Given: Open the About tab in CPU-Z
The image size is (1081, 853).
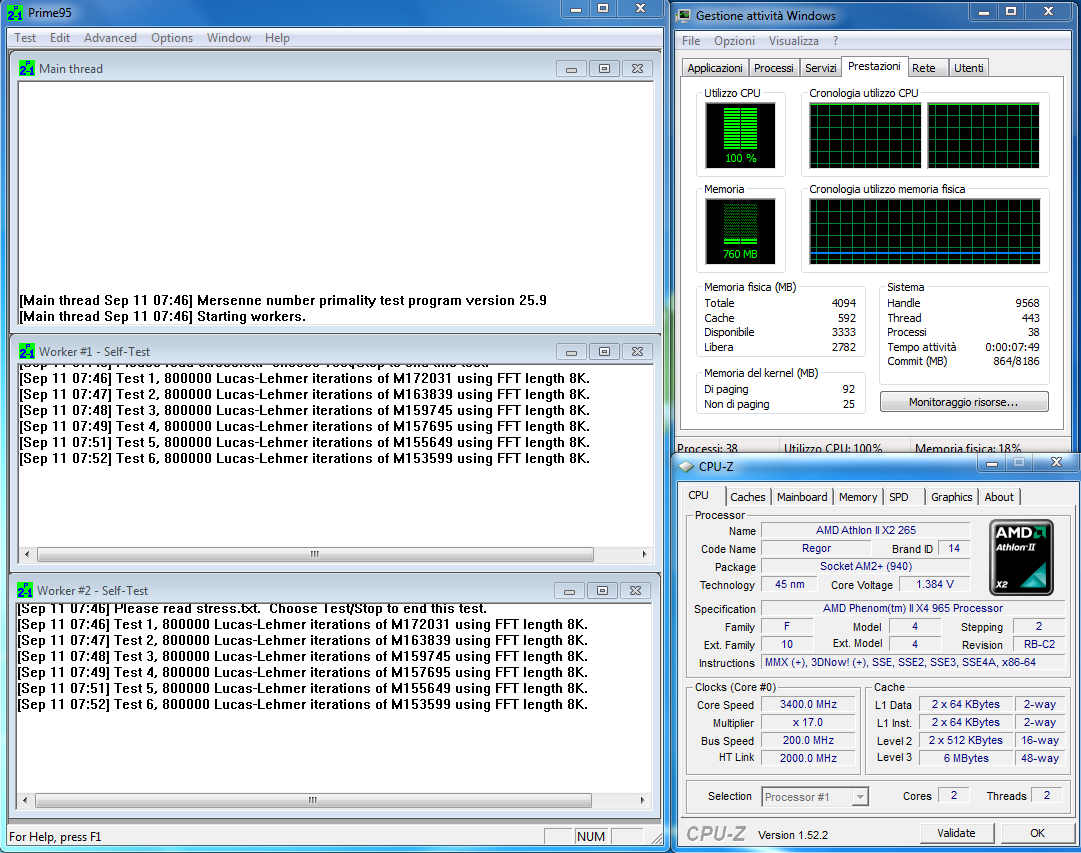Looking at the screenshot, I should pyautogui.click(x=999, y=497).
